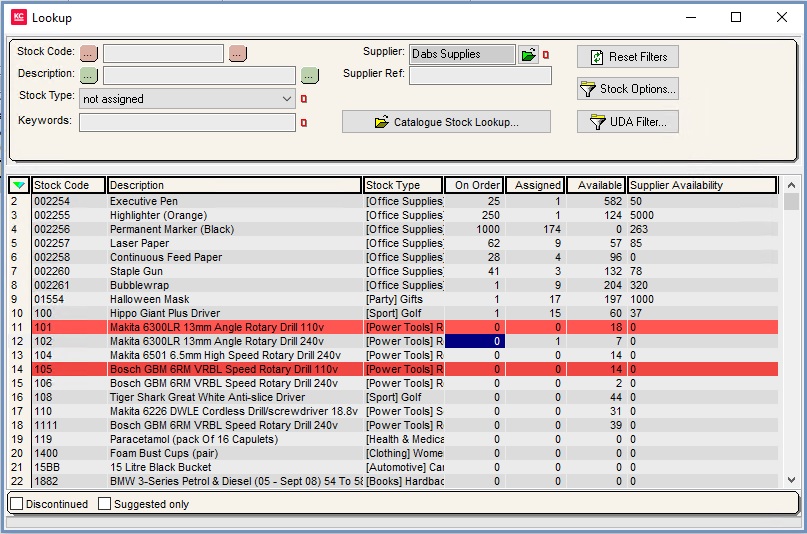Sort by Stock Type column header
Viewport: 807px width, 534px height.
click(403, 185)
